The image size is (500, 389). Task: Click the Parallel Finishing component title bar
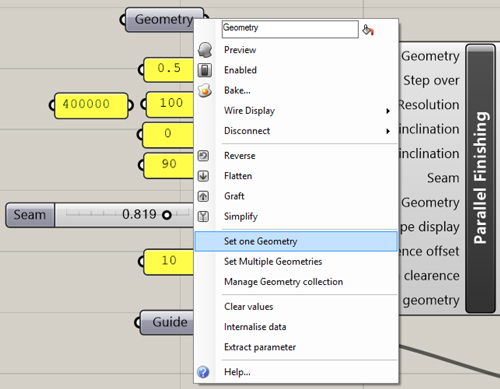(x=480, y=178)
